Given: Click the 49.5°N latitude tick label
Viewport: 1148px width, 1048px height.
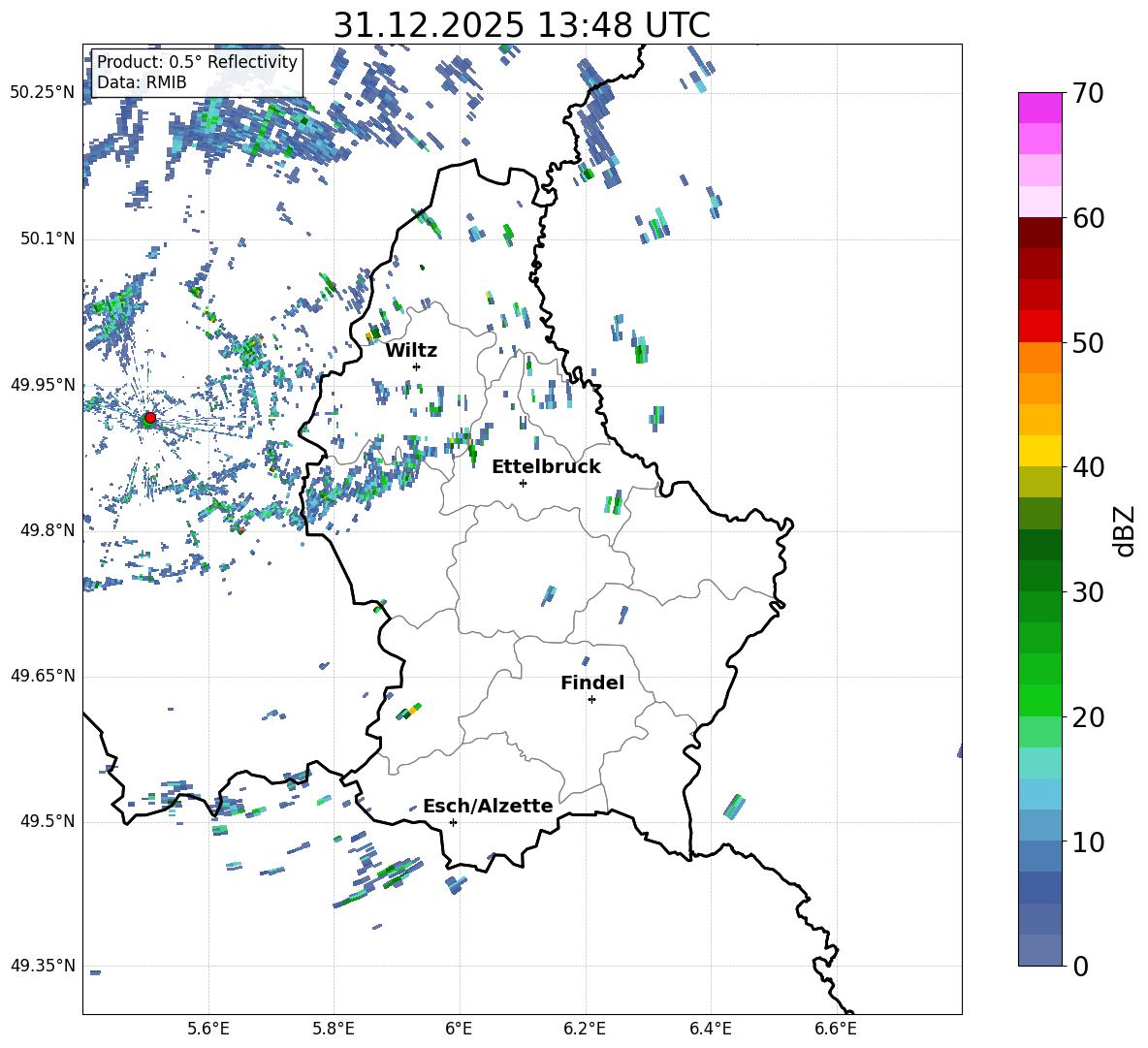Looking at the screenshot, I should 47,821.
